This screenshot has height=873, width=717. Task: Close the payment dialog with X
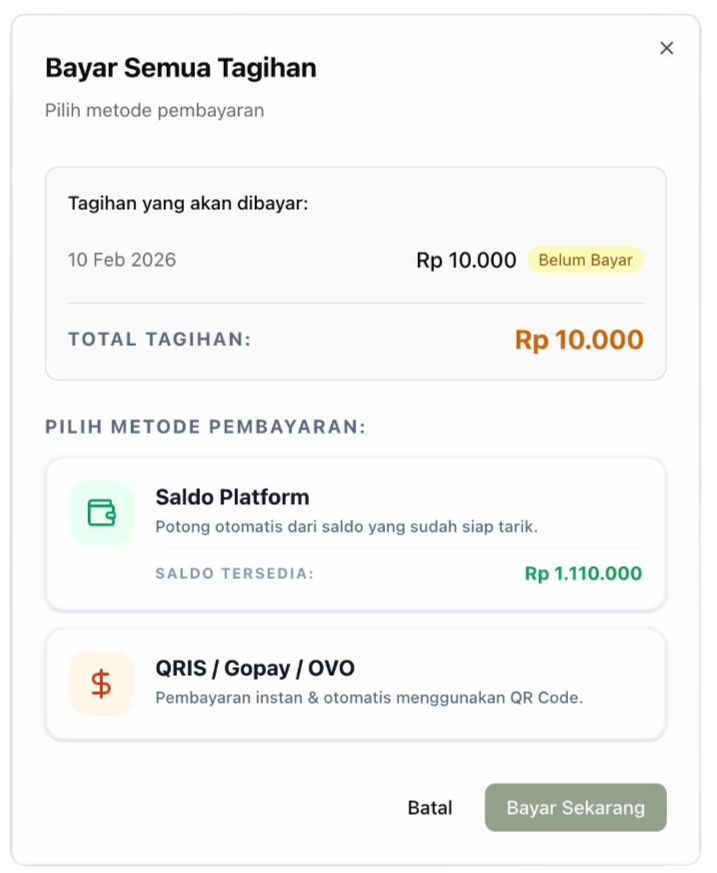(x=667, y=48)
